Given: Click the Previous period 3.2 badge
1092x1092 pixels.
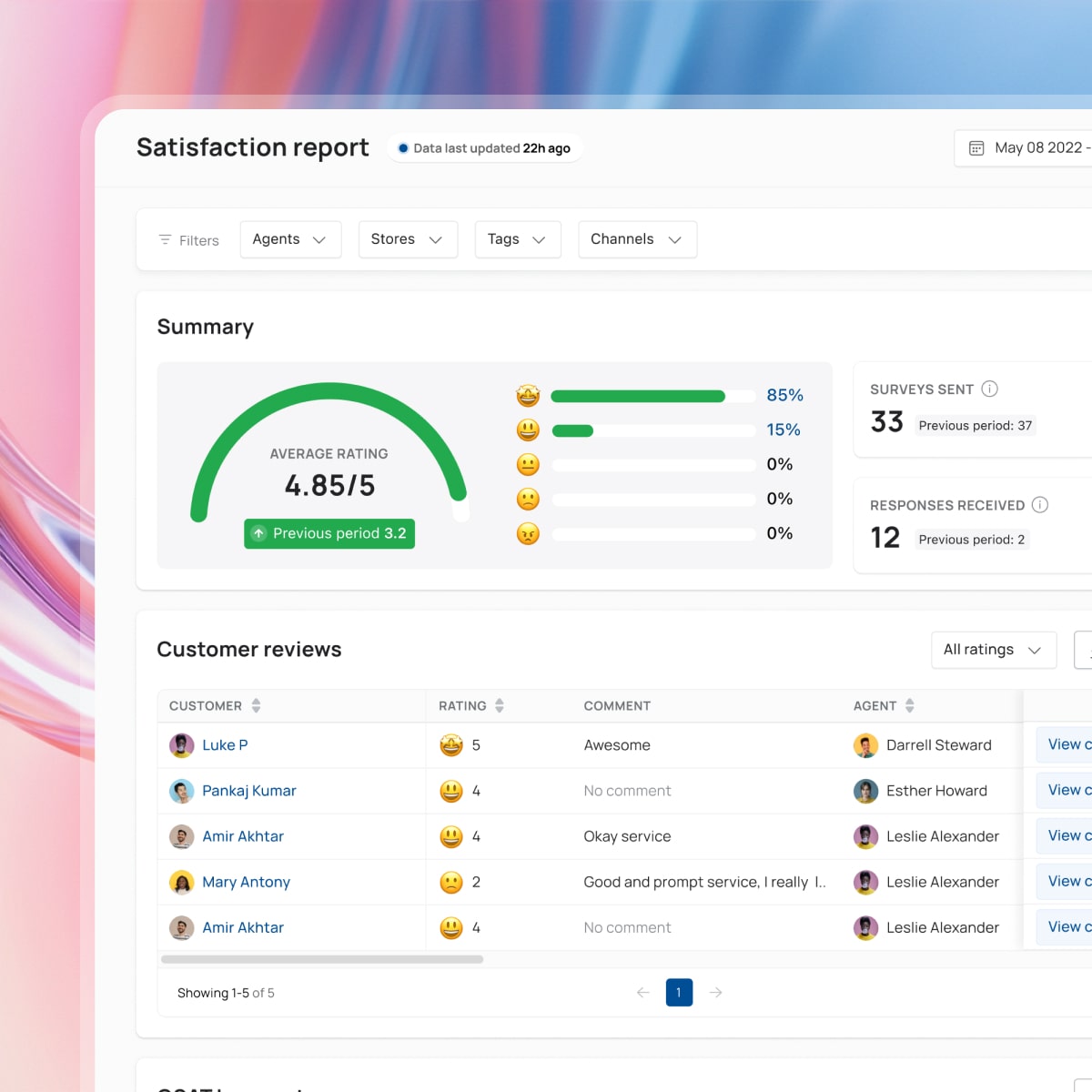Looking at the screenshot, I should pos(329,533).
